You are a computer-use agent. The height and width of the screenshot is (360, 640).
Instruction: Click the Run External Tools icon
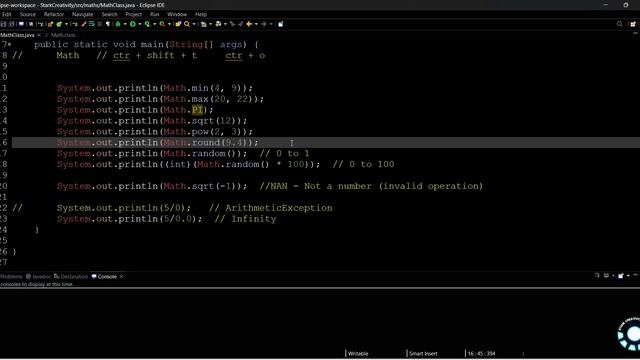[x=162, y=24]
